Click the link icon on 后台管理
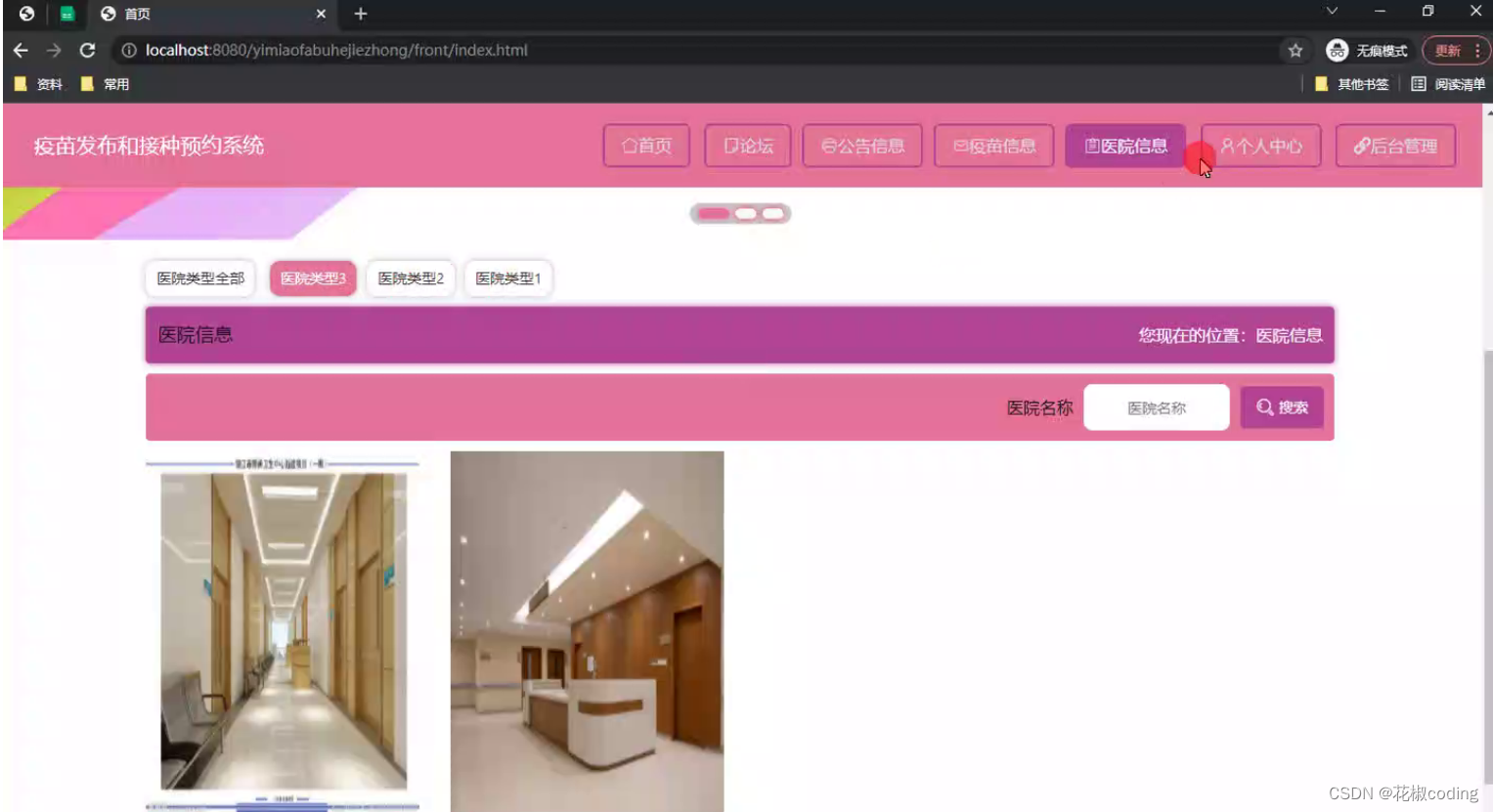 click(1363, 146)
